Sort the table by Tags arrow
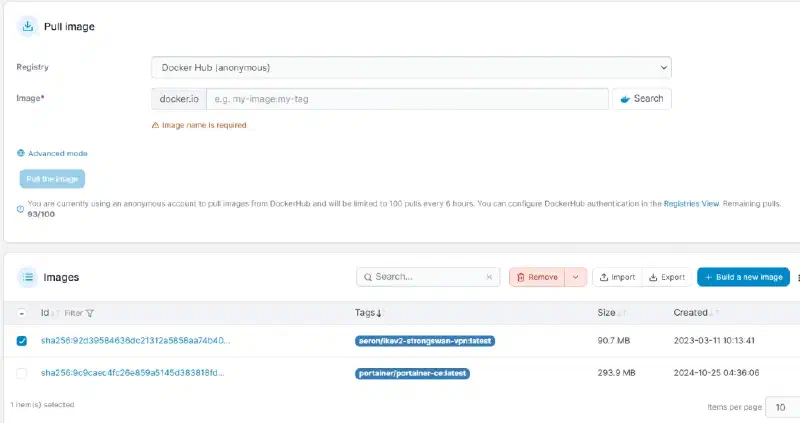This screenshot has width=800, height=423. [x=379, y=313]
